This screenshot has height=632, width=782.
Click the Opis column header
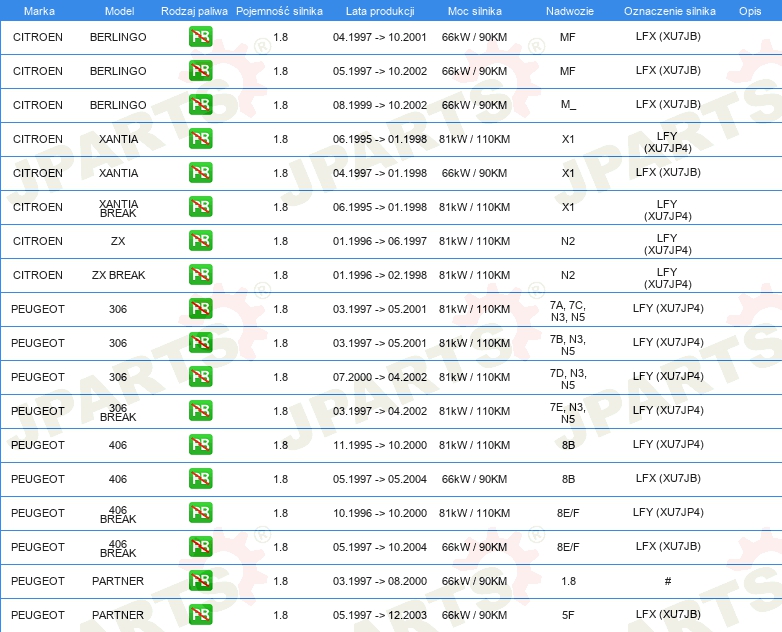(750, 11)
